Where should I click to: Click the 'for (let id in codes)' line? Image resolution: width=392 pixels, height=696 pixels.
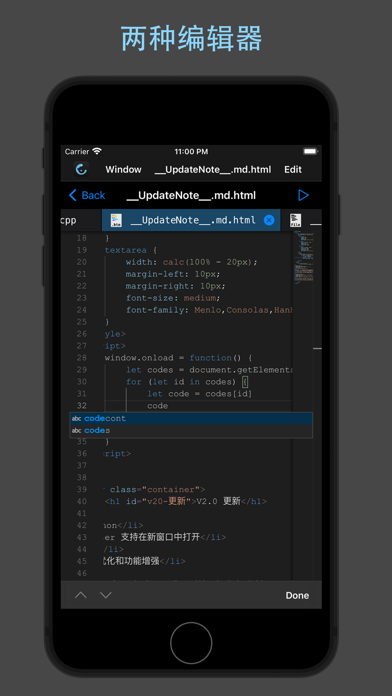pos(187,382)
